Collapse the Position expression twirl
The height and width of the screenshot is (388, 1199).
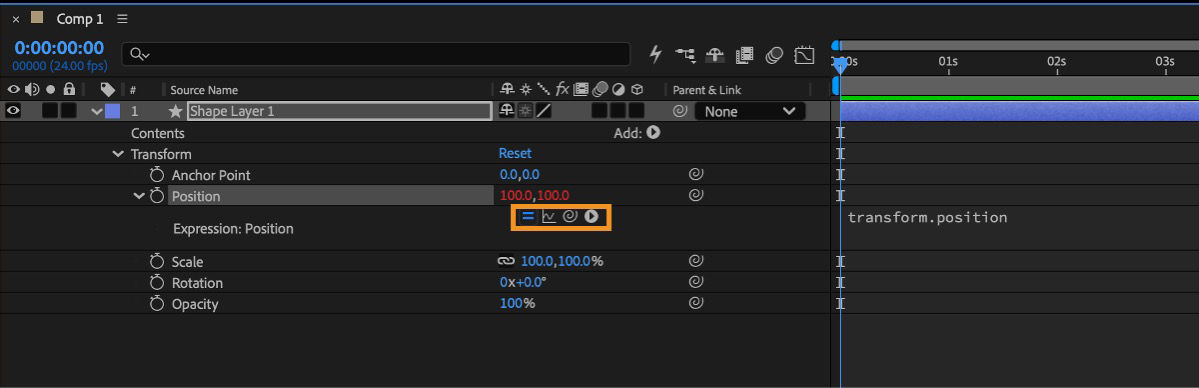(x=139, y=196)
